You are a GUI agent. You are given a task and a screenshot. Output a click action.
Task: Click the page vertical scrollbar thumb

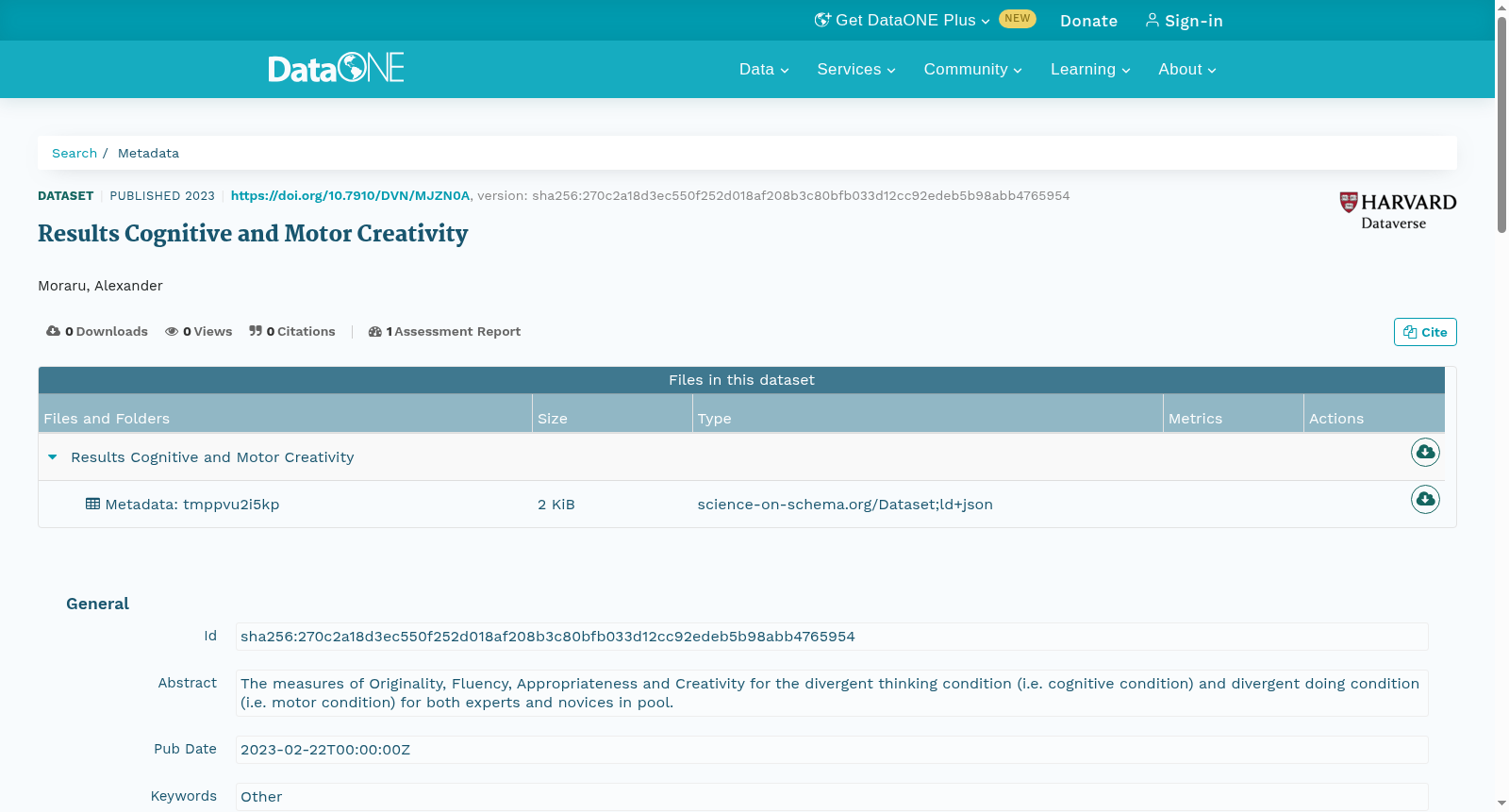(1501, 123)
